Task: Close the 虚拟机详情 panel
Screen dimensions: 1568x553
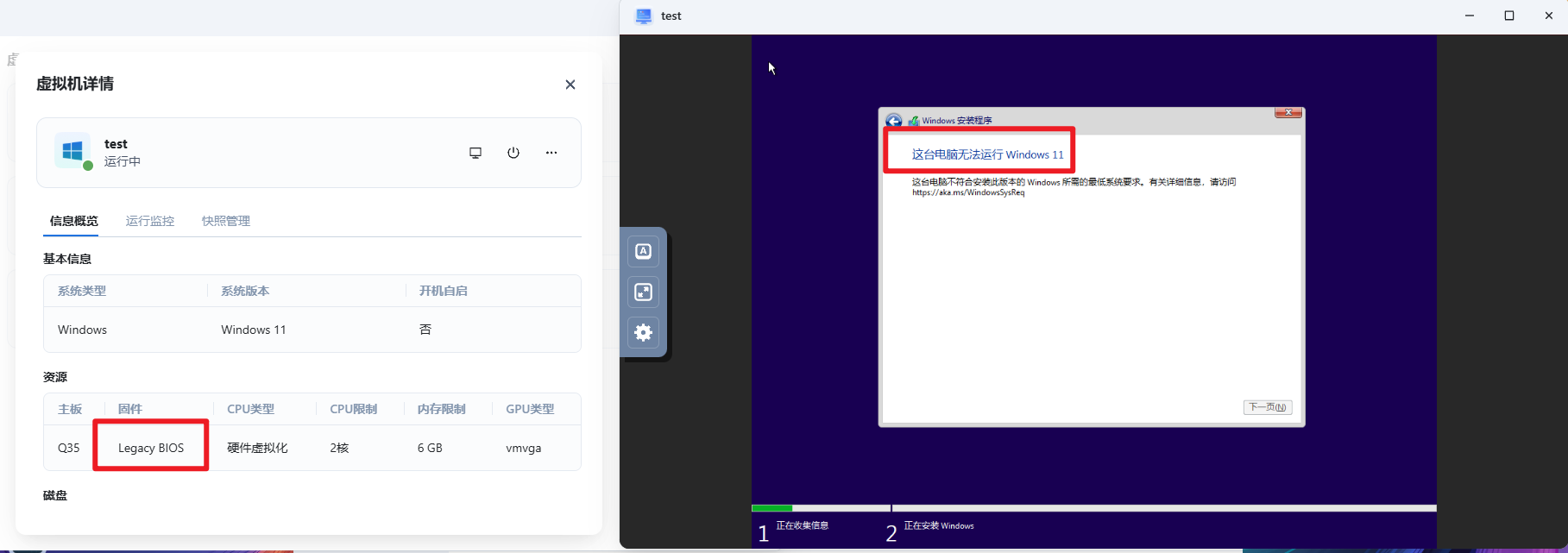Action: click(570, 85)
